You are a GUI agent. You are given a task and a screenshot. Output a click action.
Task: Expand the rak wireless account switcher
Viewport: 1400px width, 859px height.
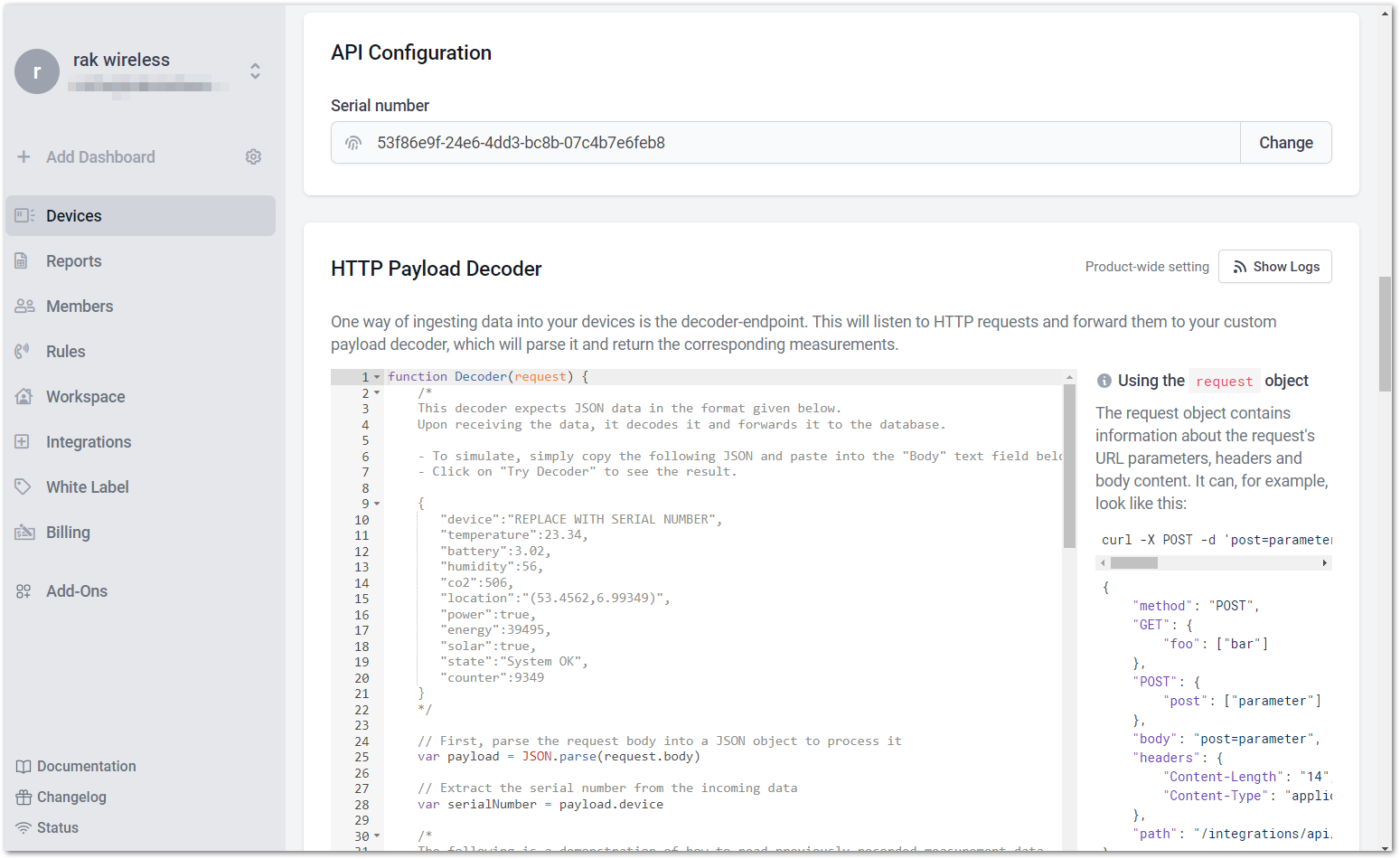(x=256, y=71)
